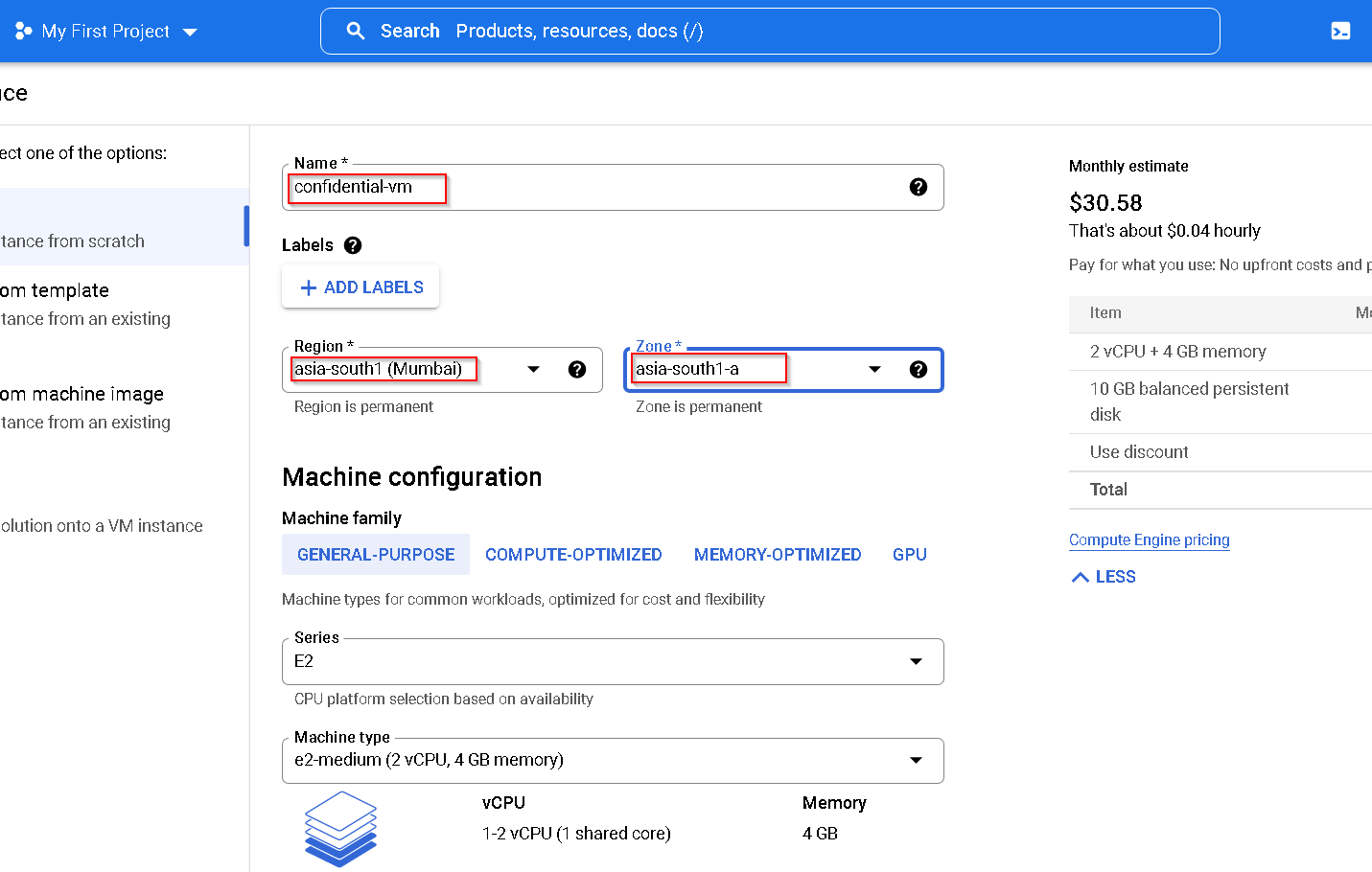Click the machine type stacked layers icon
Viewport: 1372px width, 872px height.
click(340, 829)
